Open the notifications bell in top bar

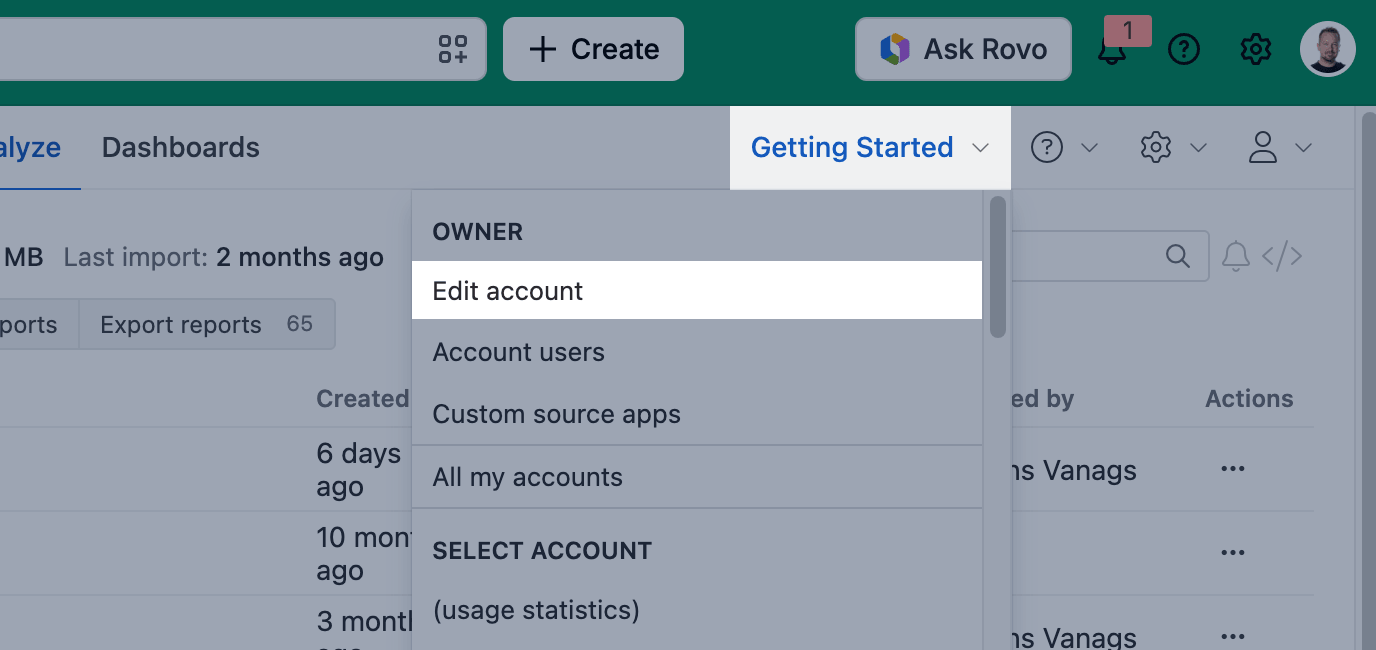1112,50
